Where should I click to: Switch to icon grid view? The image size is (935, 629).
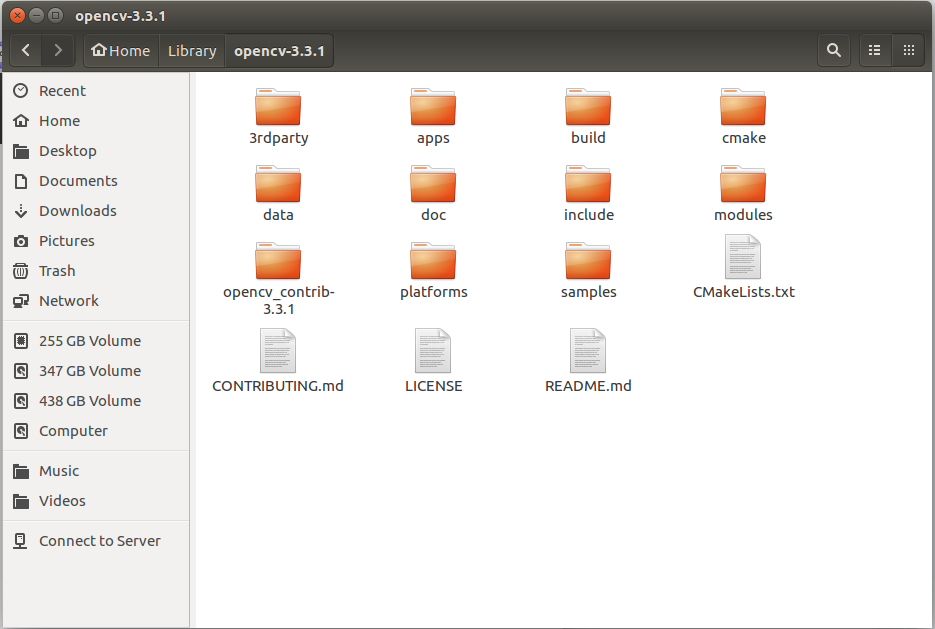(x=908, y=50)
